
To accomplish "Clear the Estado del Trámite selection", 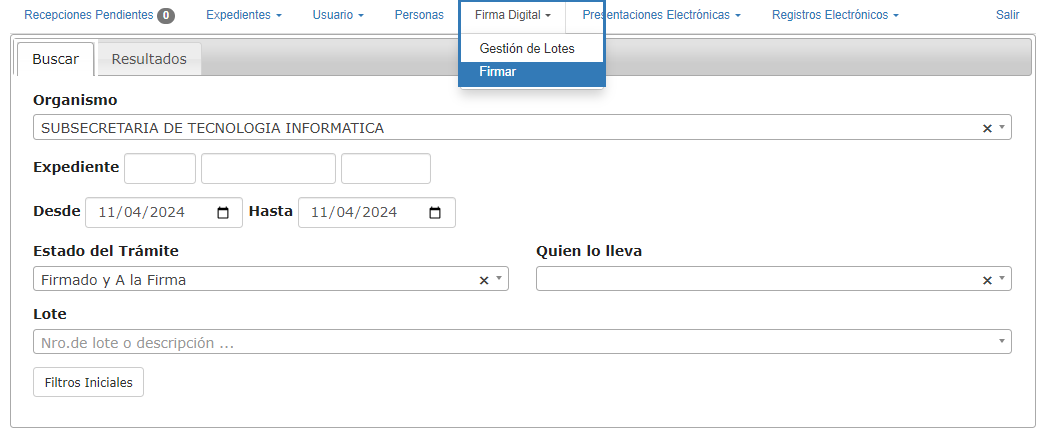I will pyautogui.click(x=484, y=280).
